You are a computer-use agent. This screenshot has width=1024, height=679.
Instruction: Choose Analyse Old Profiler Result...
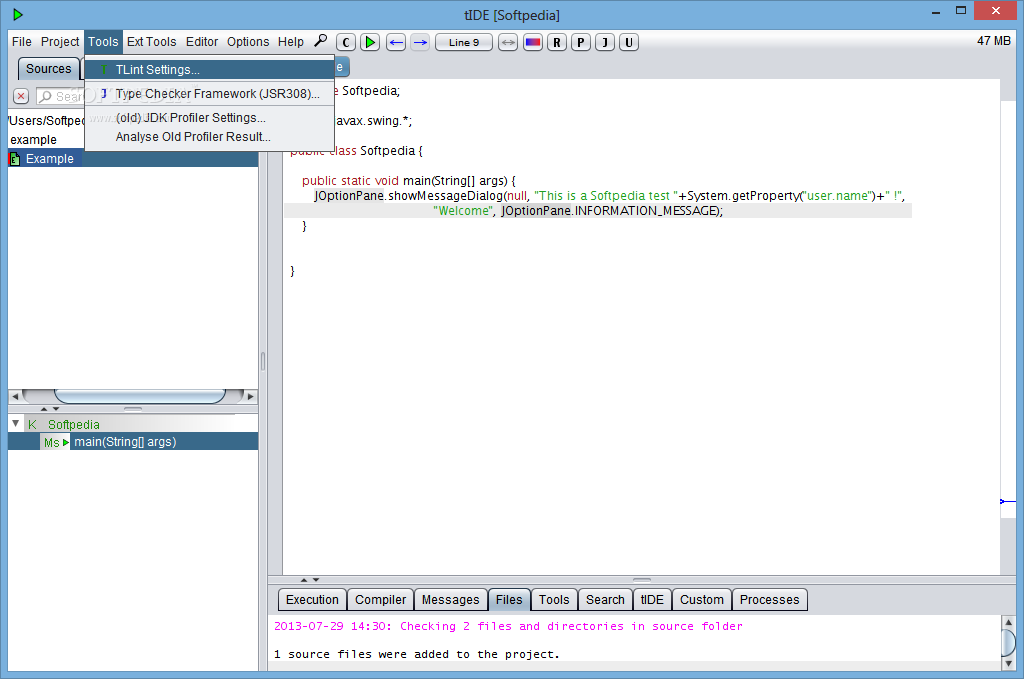pyautogui.click(x=210, y=136)
